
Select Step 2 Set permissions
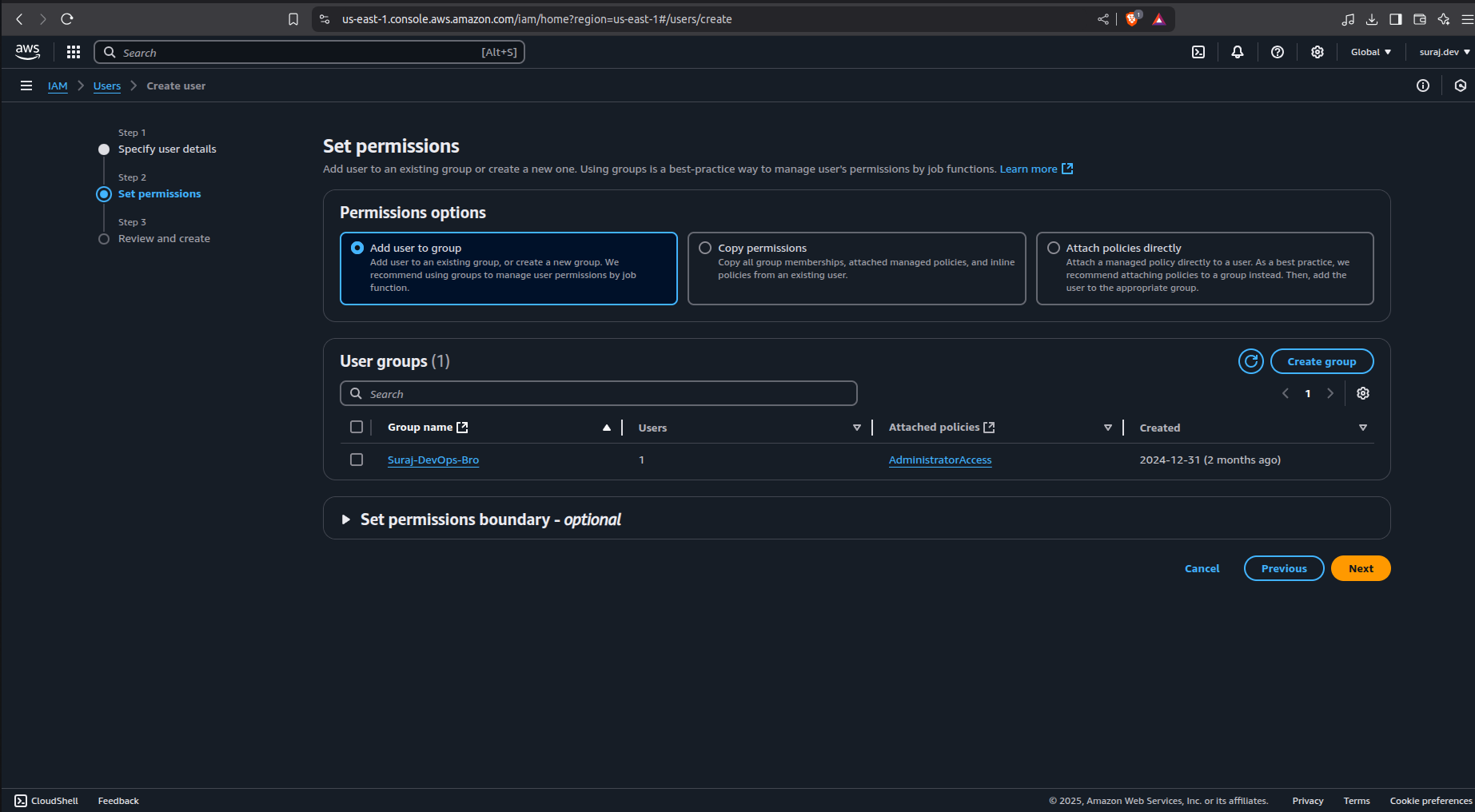(x=160, y=194)
